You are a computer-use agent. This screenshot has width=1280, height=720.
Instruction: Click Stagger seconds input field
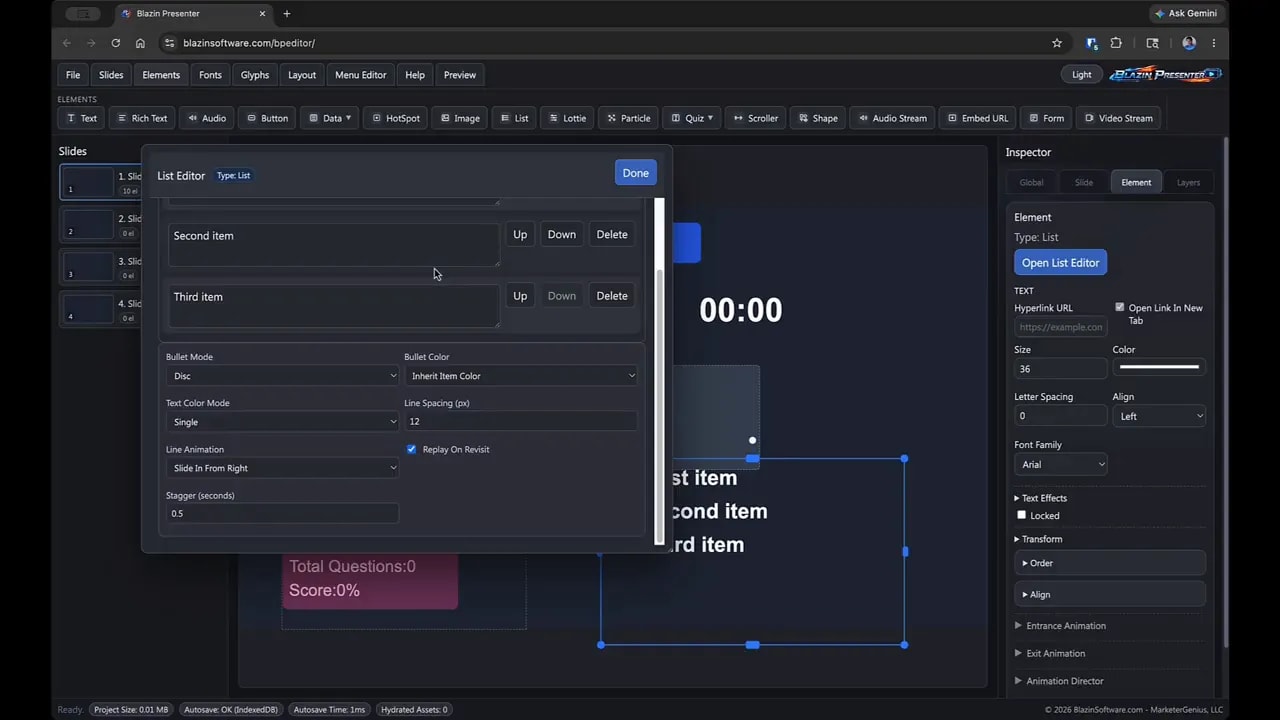(282, 513)
